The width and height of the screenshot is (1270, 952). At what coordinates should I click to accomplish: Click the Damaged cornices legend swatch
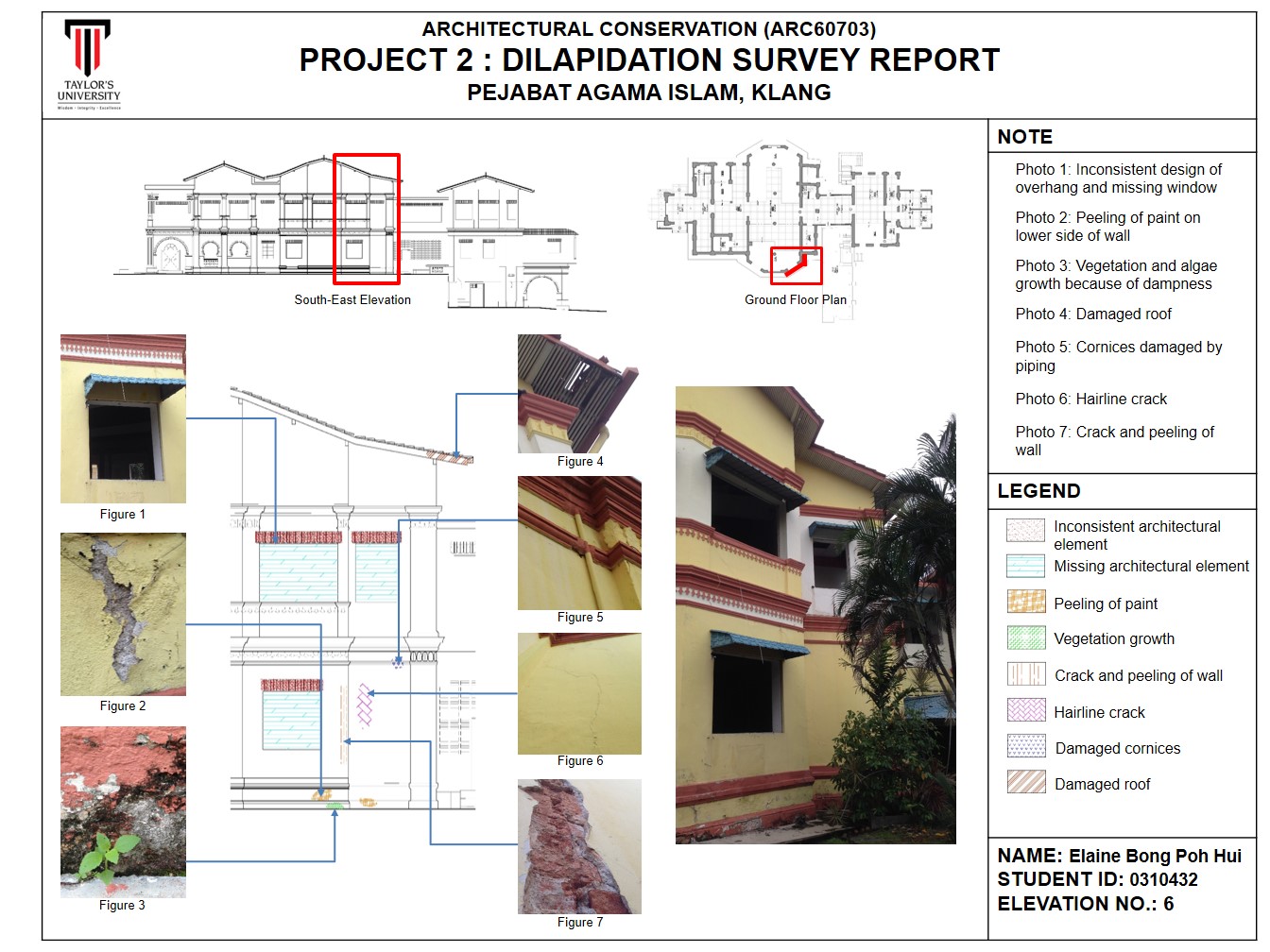pos(1026,746)
